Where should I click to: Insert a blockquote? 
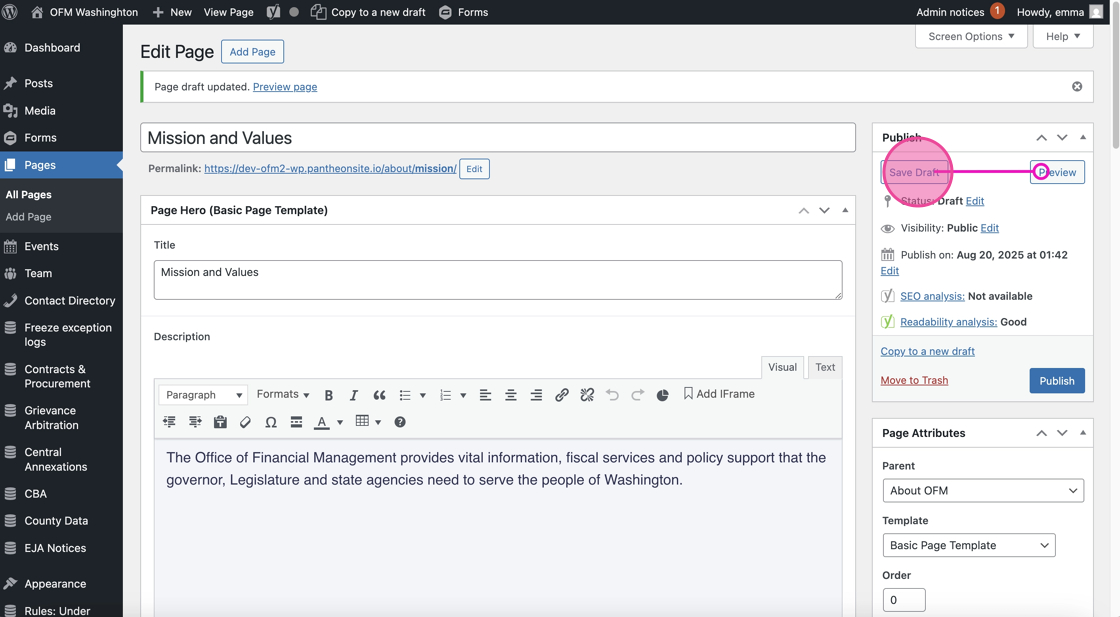coord(379,395)
